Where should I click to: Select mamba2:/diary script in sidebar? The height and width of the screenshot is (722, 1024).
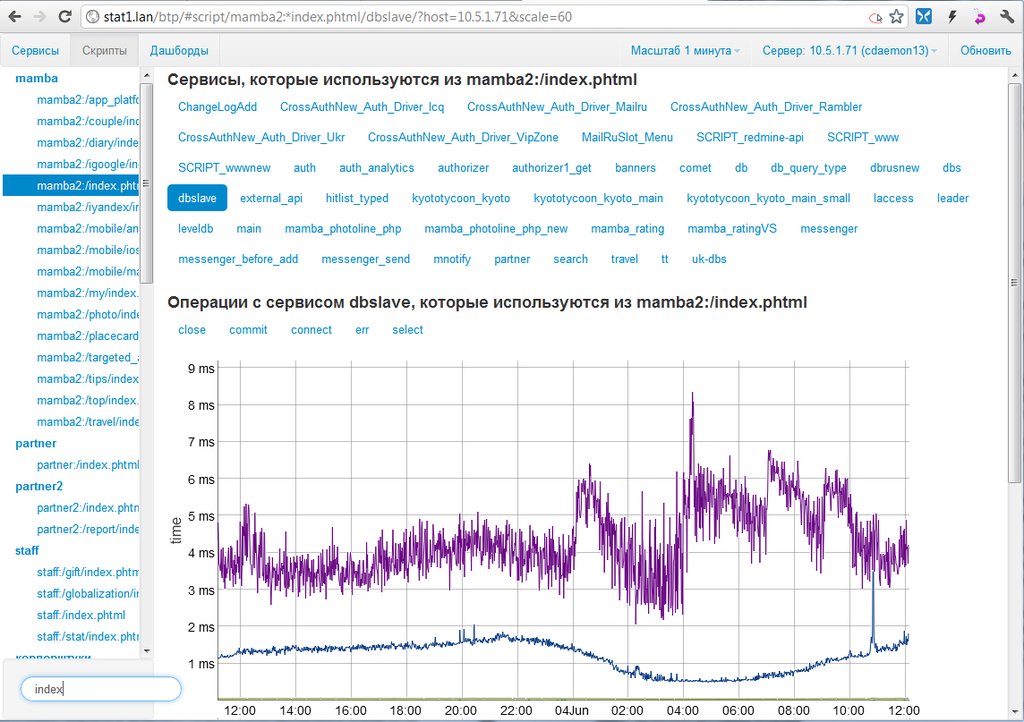88,143
